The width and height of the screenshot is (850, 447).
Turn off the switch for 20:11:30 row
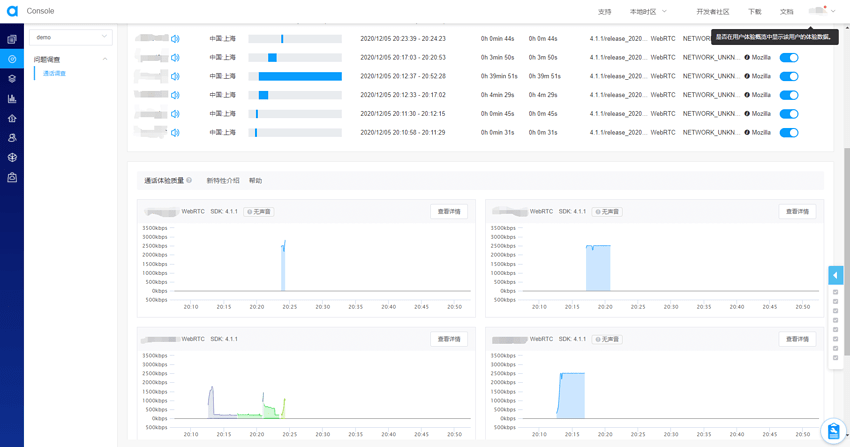(x=789, y=114)
